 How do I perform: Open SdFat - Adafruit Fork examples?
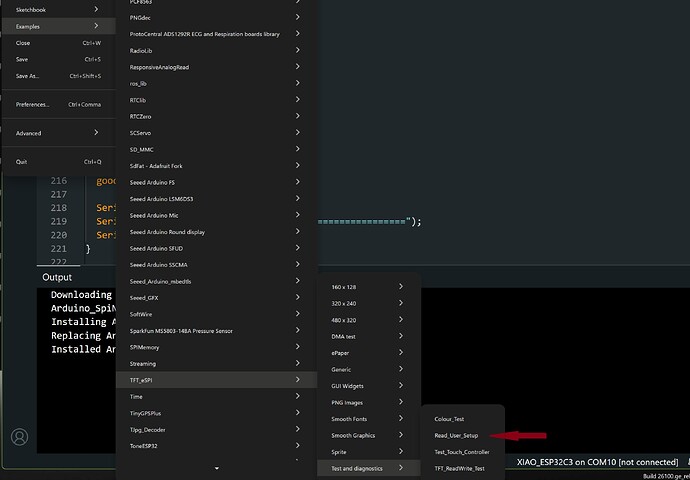(x=217, y=166)
